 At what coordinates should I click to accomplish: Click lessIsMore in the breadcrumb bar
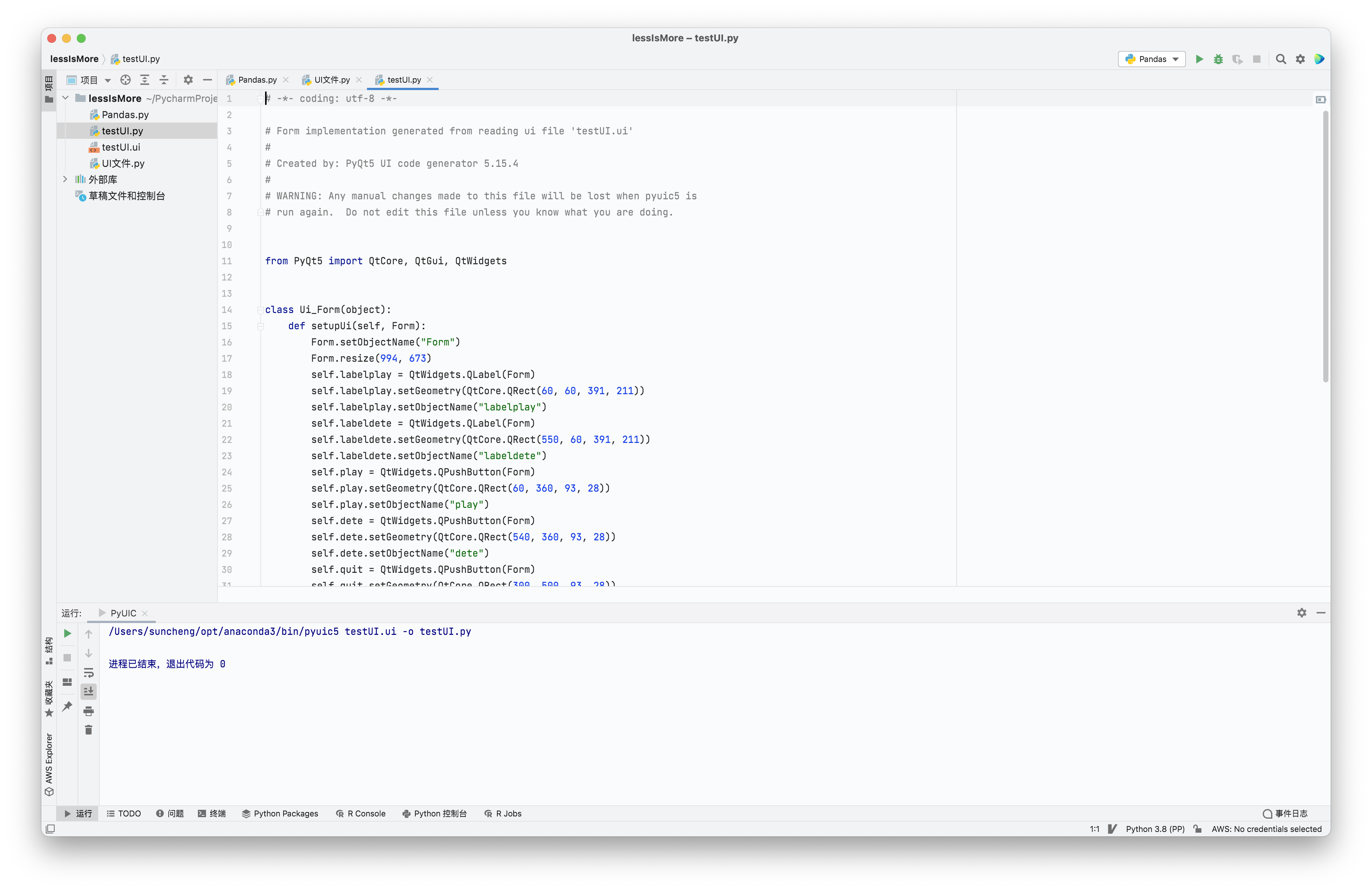point(74,59)
